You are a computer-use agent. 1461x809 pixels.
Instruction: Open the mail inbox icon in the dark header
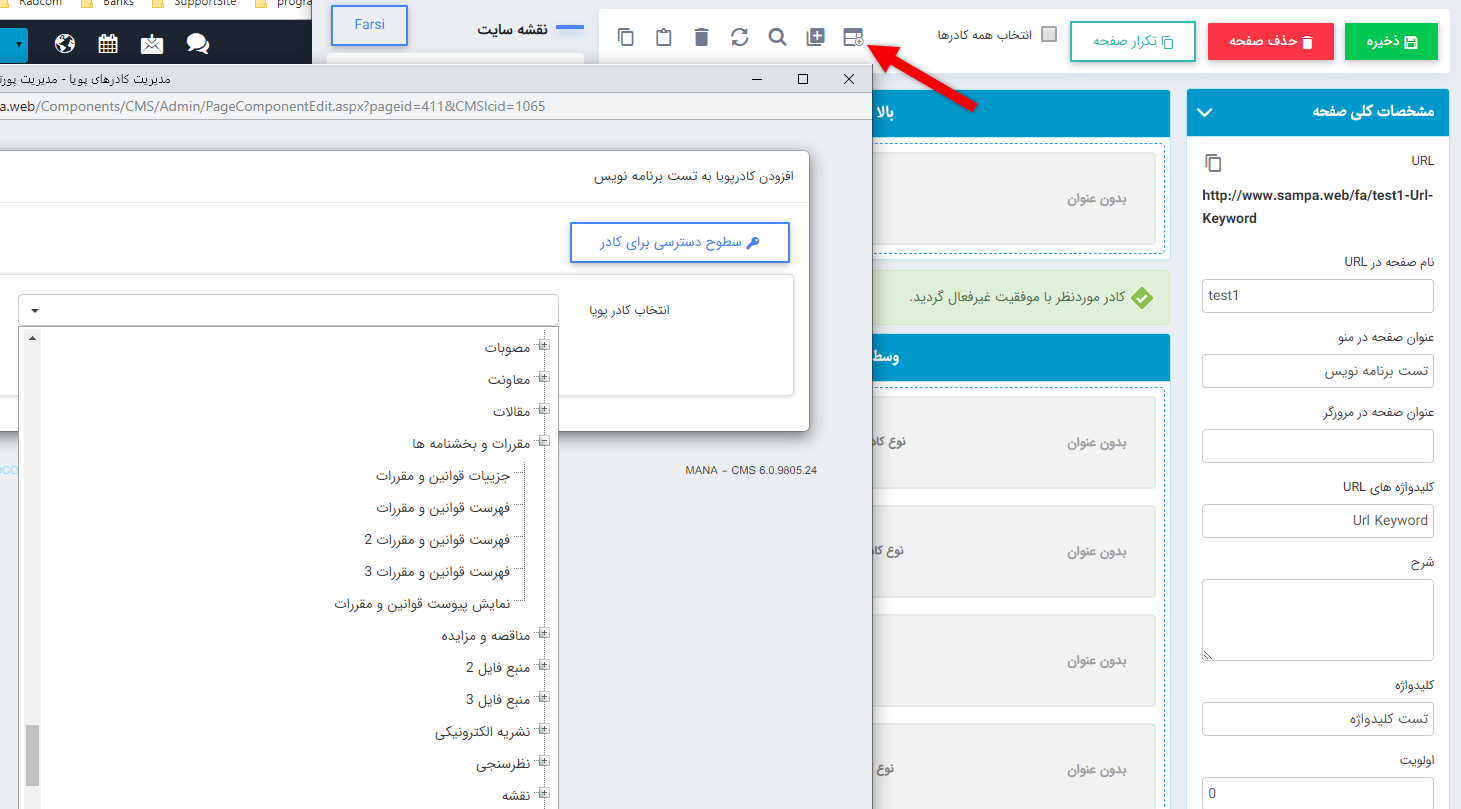pyautogui.click(x=152, y=44)
